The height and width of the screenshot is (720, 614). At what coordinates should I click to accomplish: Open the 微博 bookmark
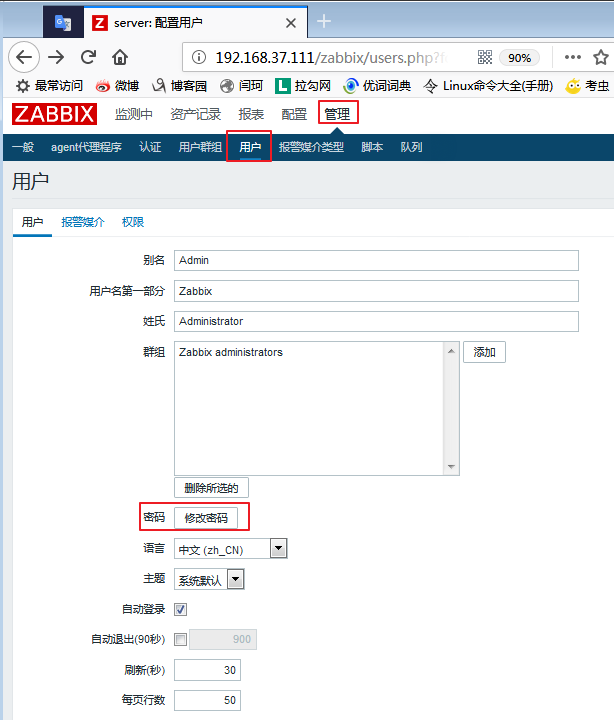click(117, 86)
